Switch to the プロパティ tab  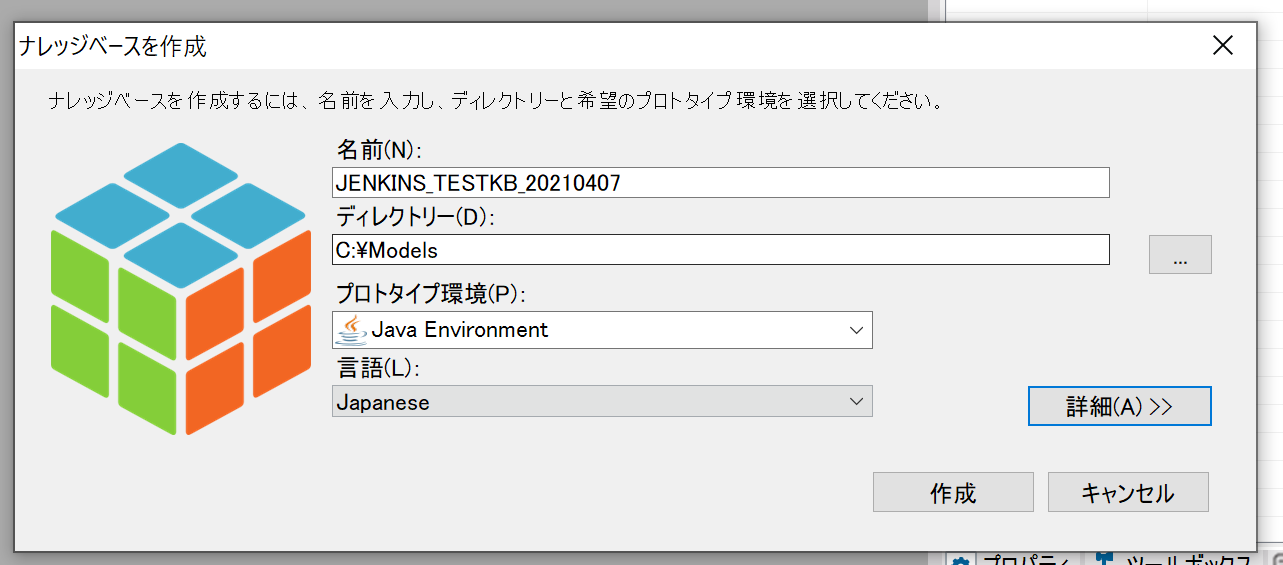tap(1010, 560)
